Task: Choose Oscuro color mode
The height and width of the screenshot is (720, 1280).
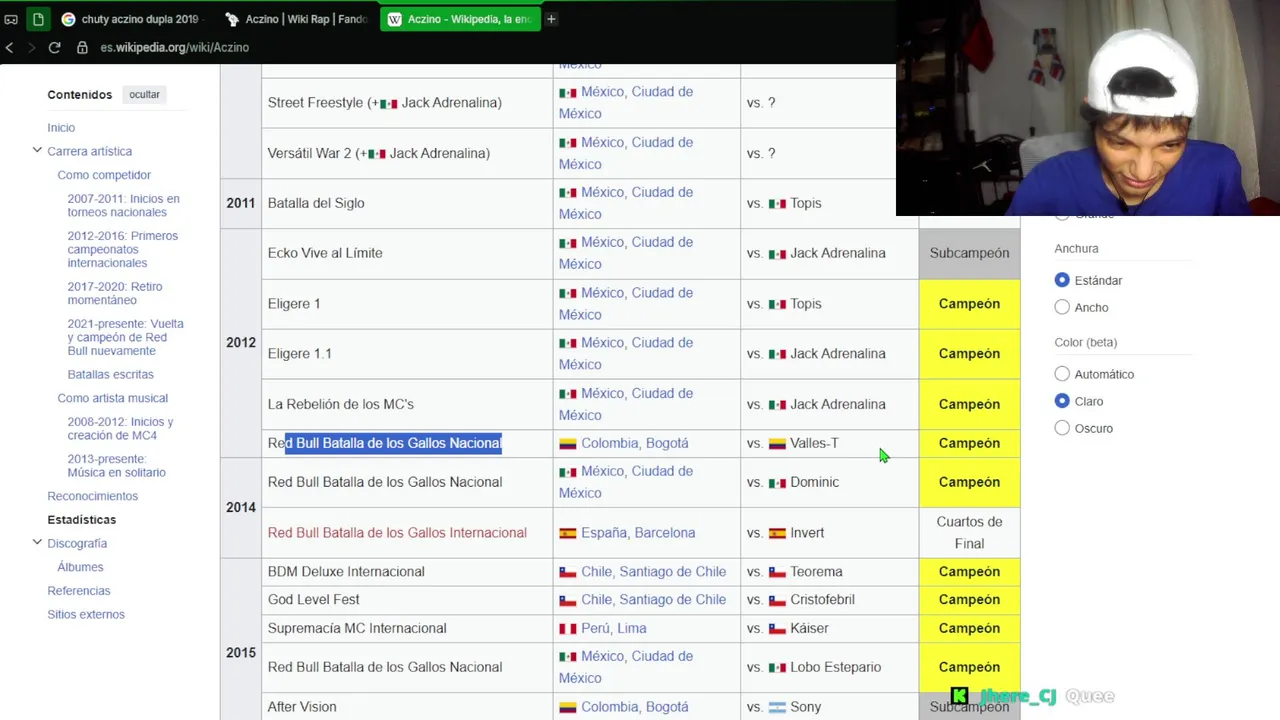Action: pyautogui.click(x=1062, y=428)
